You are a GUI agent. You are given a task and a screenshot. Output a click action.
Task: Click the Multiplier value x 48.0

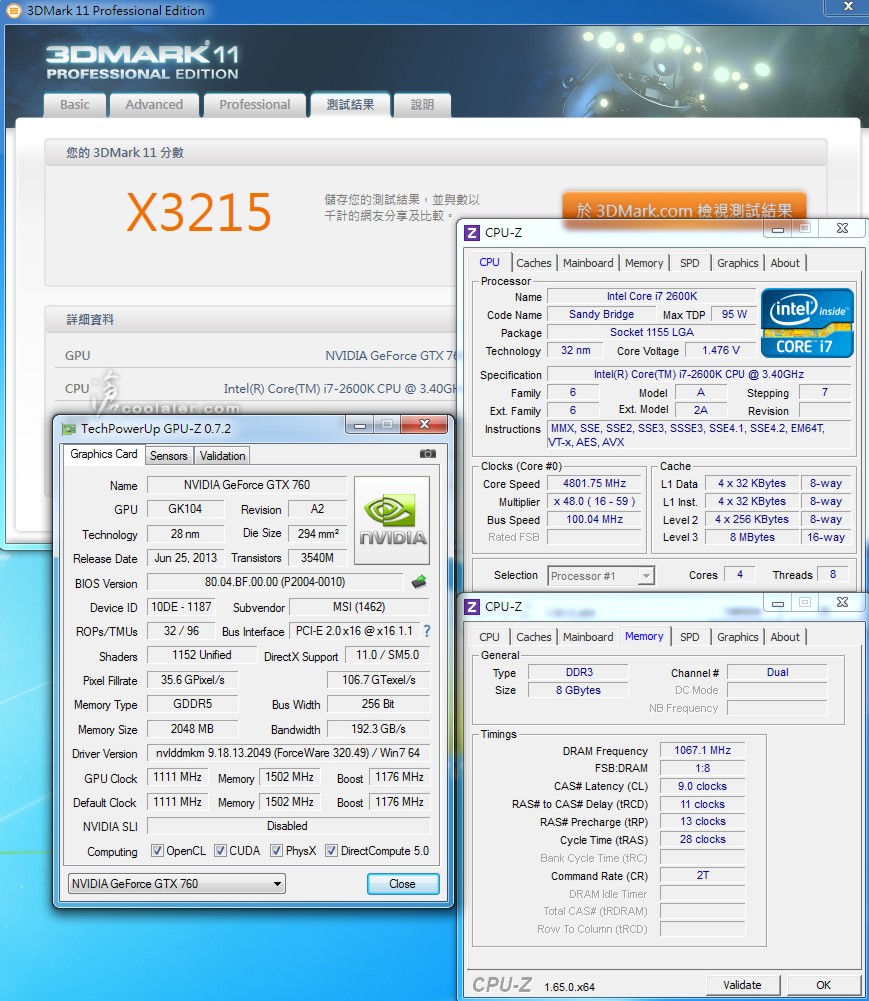pos(594,501)
